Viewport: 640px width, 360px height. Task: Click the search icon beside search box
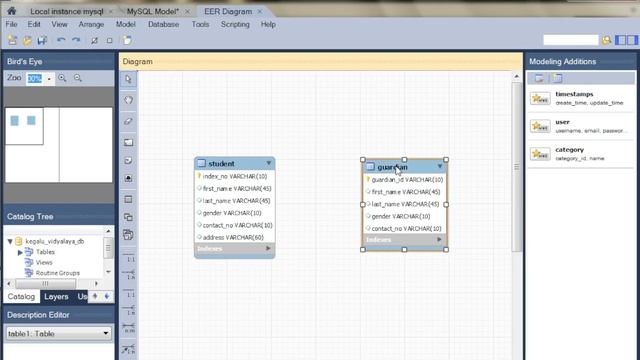pyautogui.click(x=607, y=40)
